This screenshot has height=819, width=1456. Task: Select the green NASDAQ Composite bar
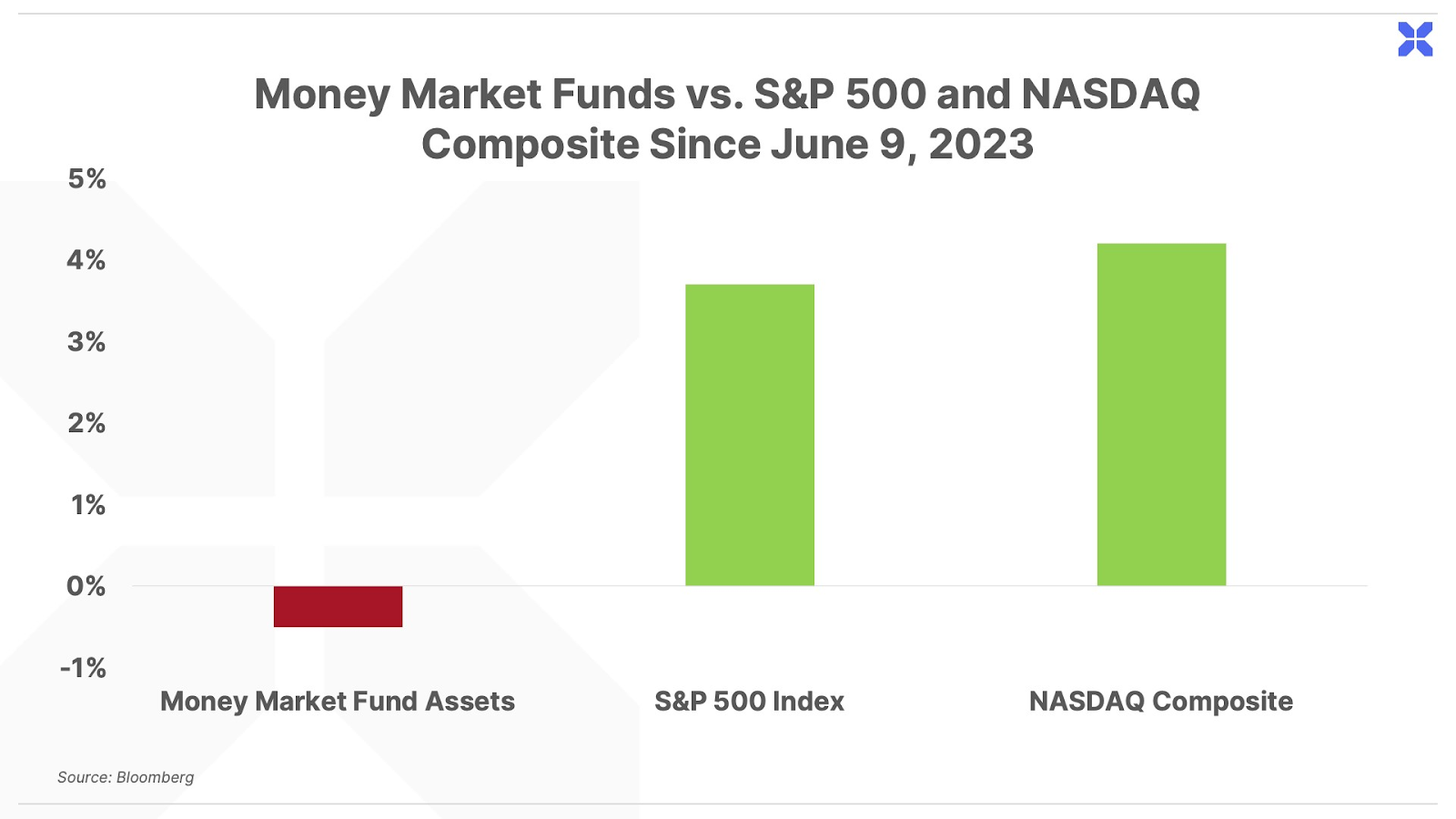click(x=1161, y=414)
